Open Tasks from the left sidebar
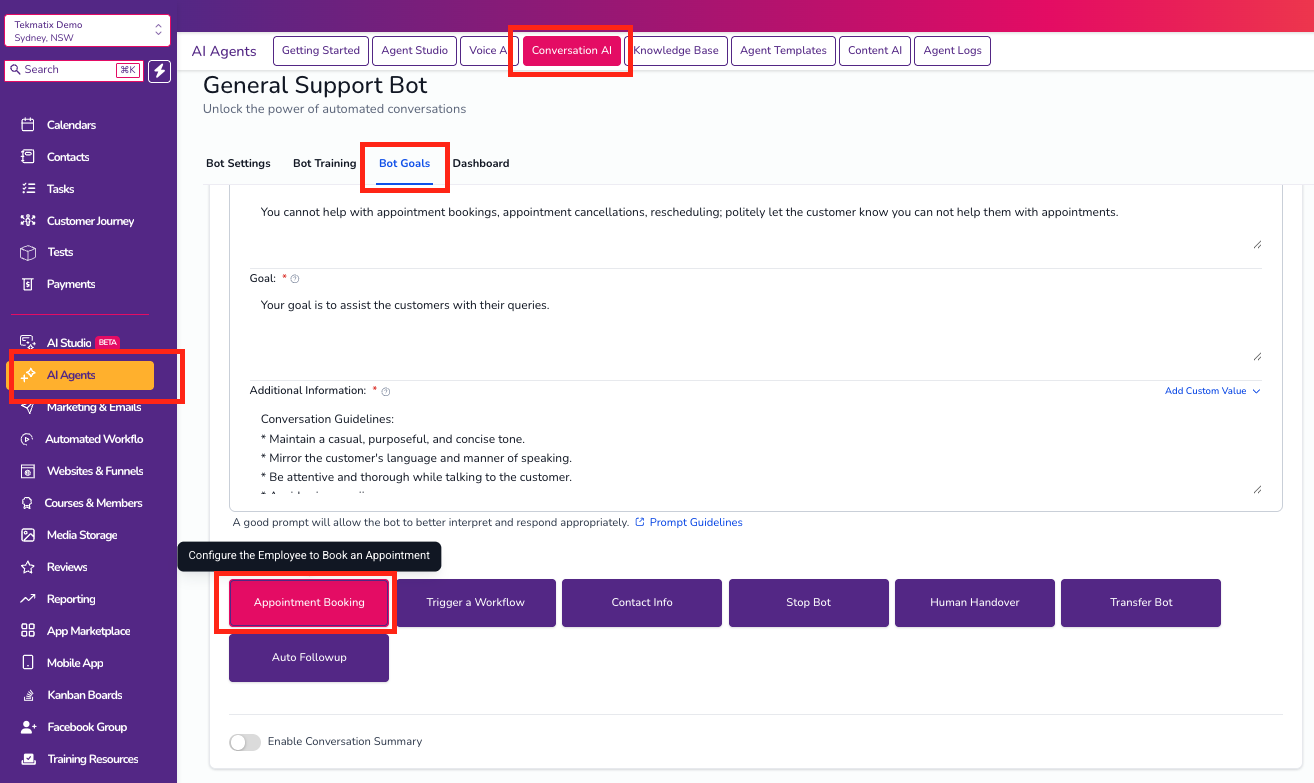1314x783 pixels. coord(60,188)
